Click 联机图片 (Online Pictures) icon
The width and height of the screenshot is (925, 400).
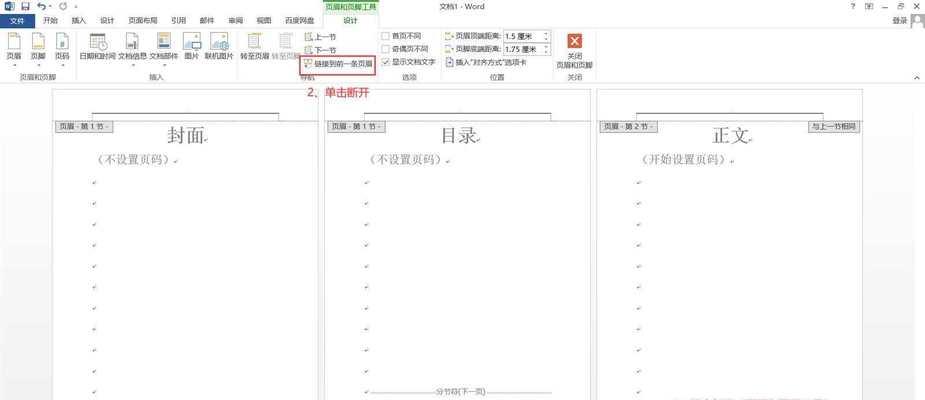click(x=219, y=42)
